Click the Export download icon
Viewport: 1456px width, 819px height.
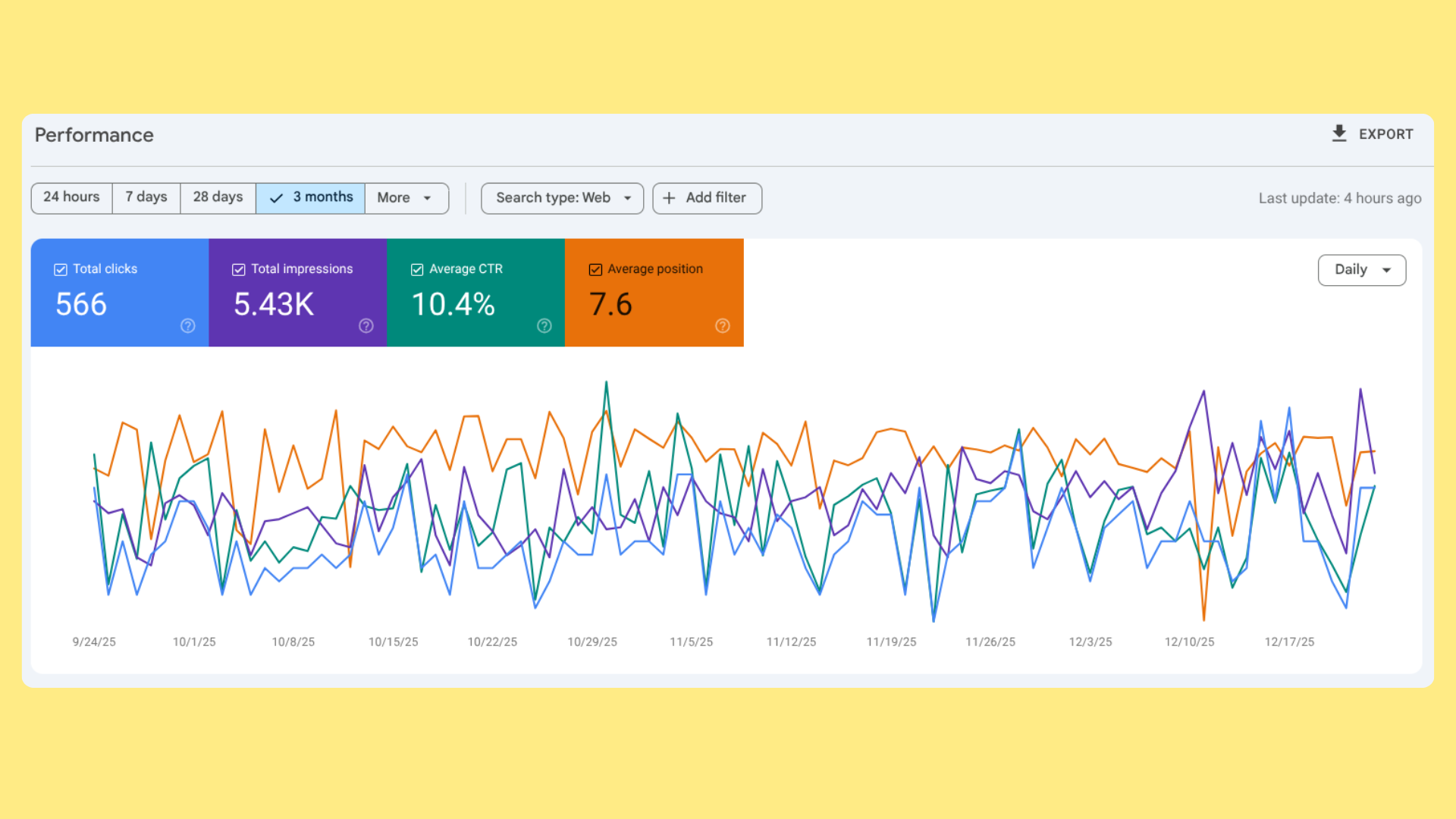coord(1339,133)
